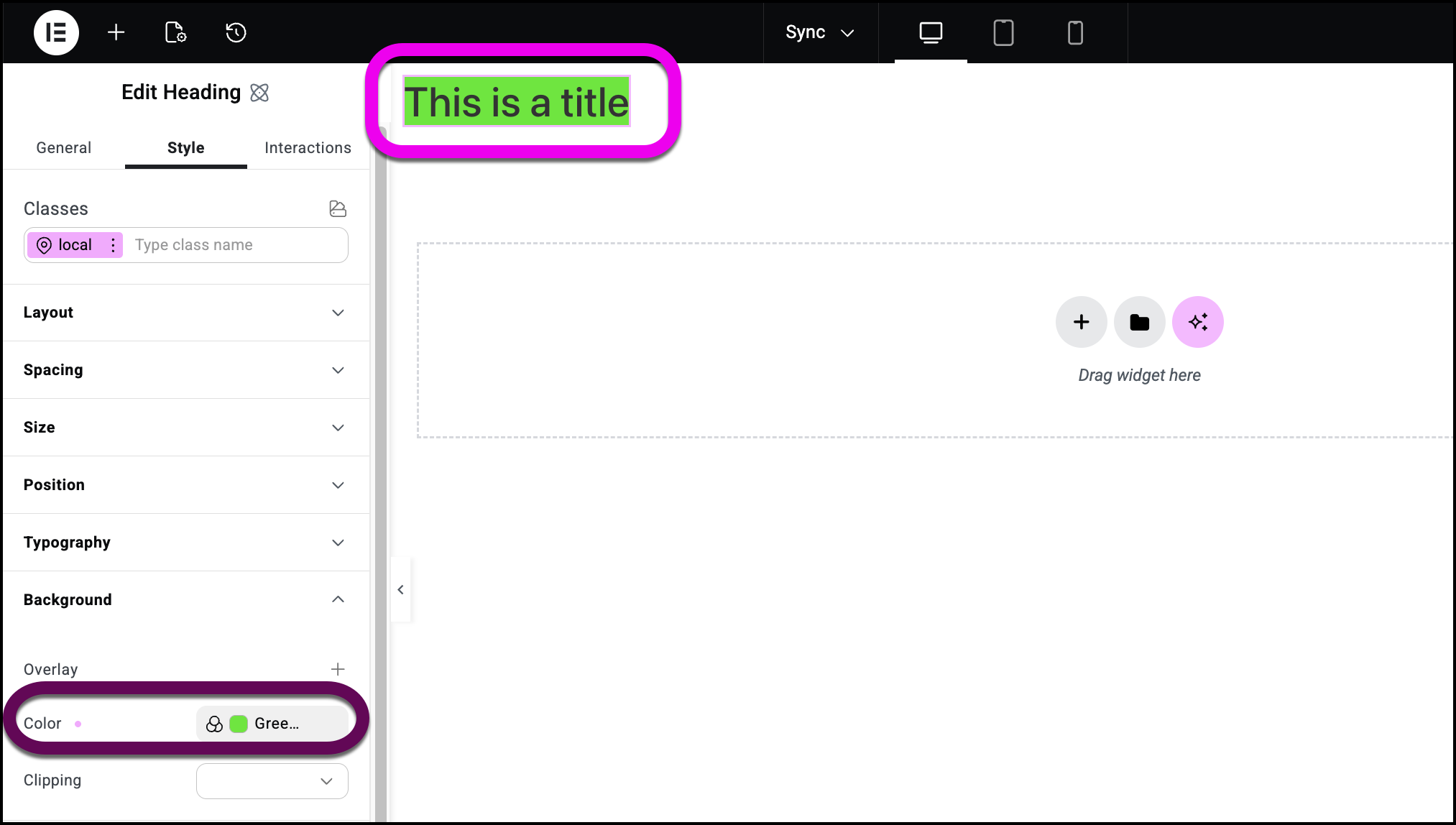Click the Add Element plus icon
The image size is (1456, 825).
click(x=116, y=32)
